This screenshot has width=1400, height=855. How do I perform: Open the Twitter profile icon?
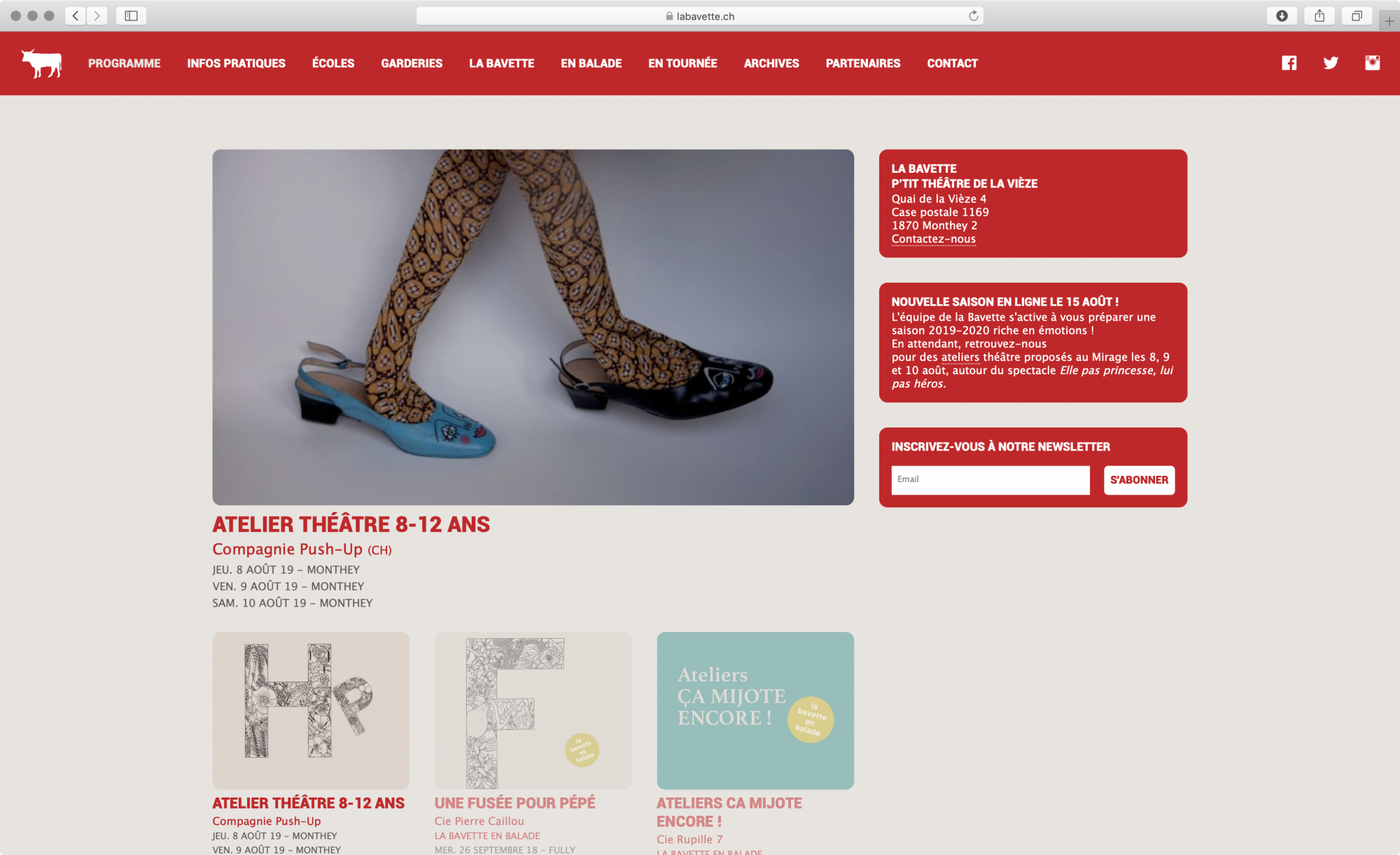(1330, 63)
